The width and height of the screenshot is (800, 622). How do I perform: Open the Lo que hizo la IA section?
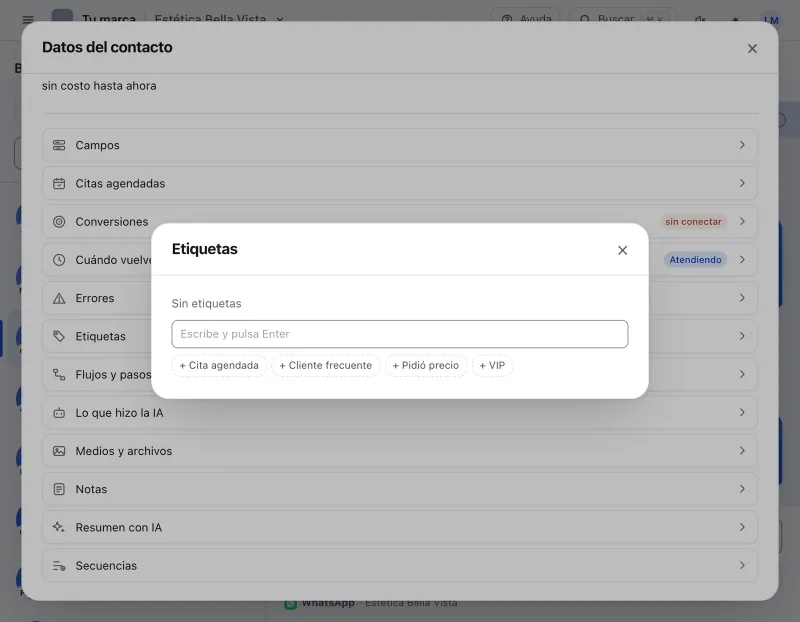tap(400, 413)
